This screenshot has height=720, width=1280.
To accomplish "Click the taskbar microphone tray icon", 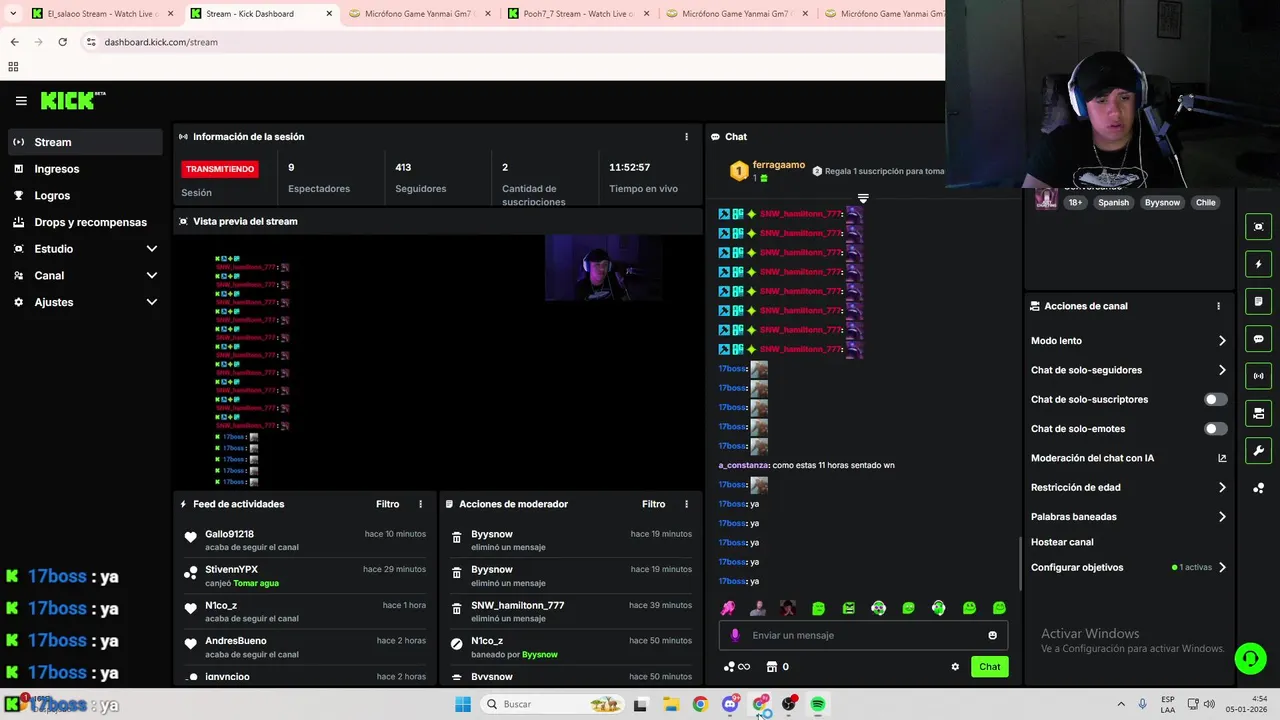I will [1142, 704].
